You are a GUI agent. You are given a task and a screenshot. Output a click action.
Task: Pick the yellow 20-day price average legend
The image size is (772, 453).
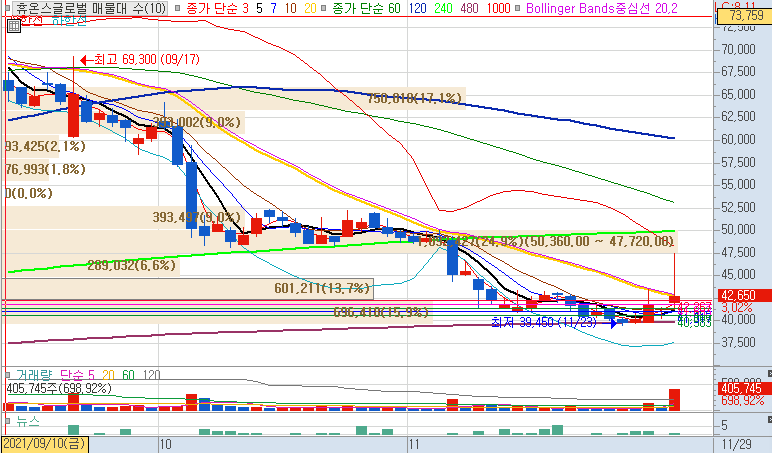pos(310,8)
